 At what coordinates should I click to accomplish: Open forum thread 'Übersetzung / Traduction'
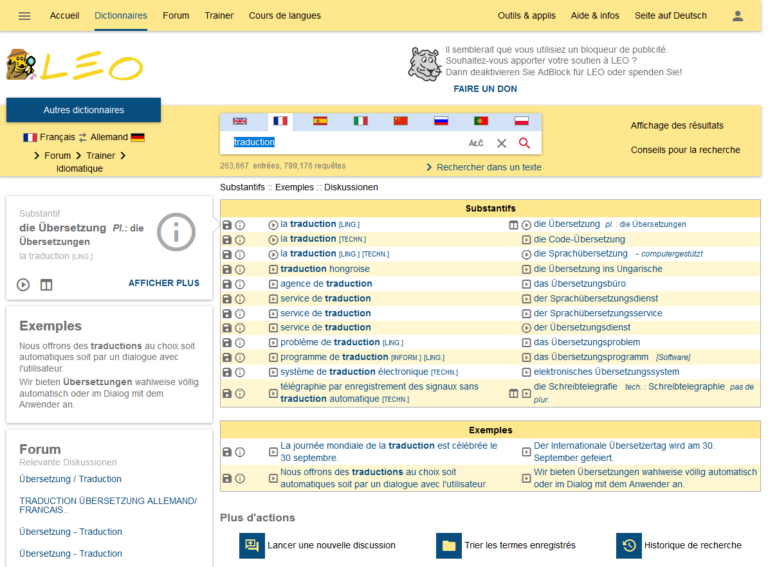[x=71, y=479]
